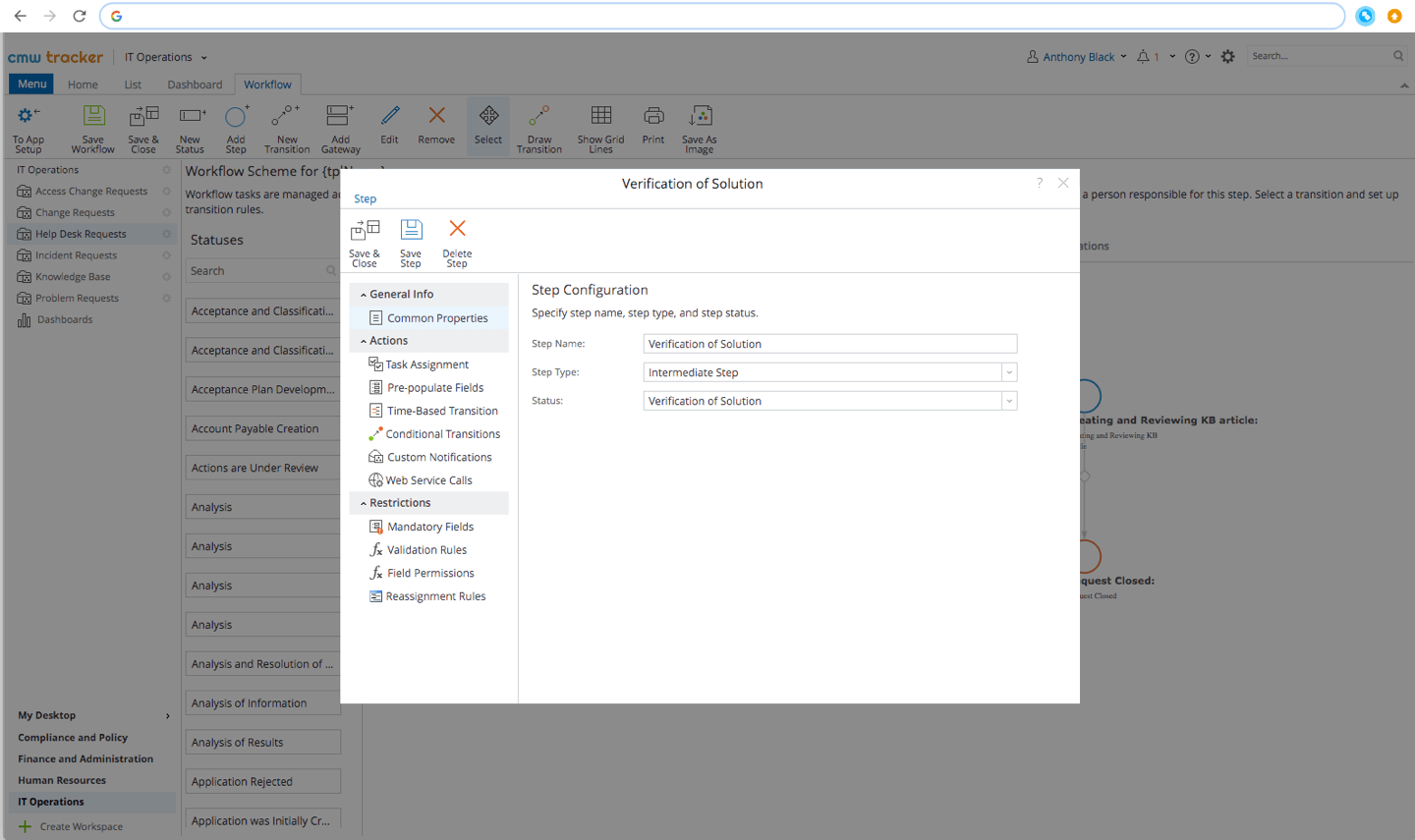The width and height of the screenshot is (1415, 840).
Task: Select Step tab in dialog
Action: [366, 198]
